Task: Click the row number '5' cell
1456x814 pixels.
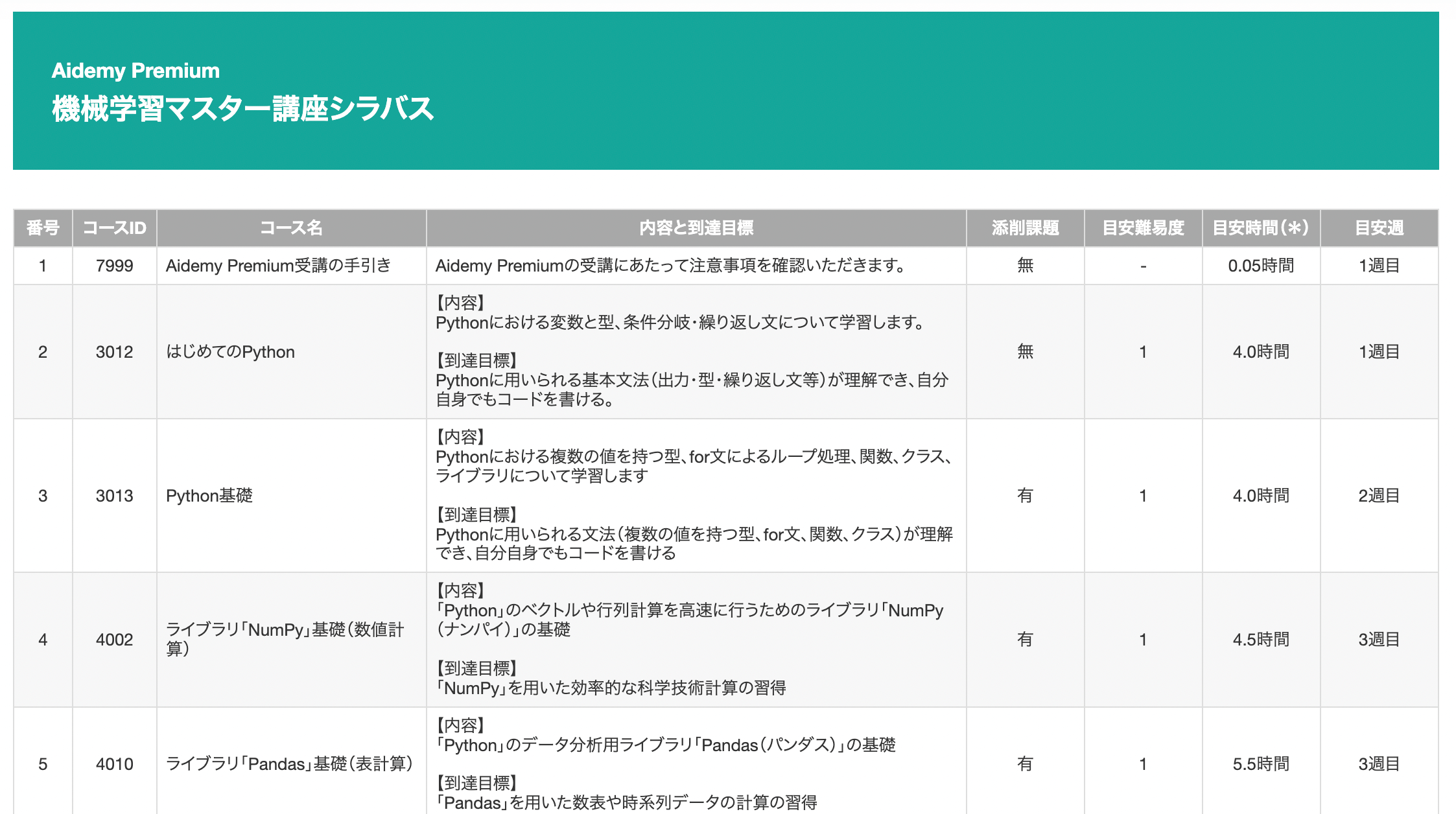Action: [43, 764]
